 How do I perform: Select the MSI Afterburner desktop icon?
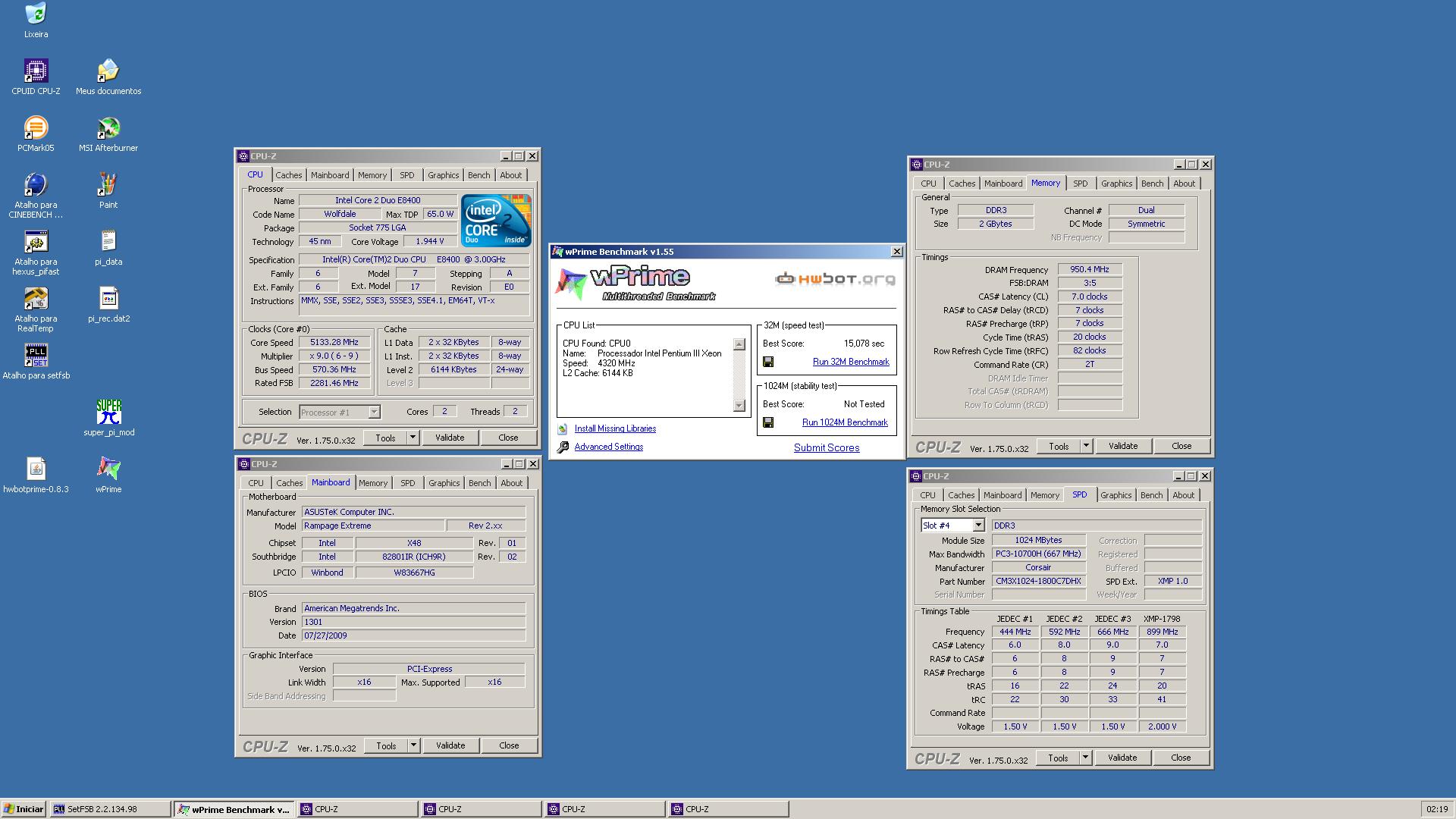coord(108,127)
